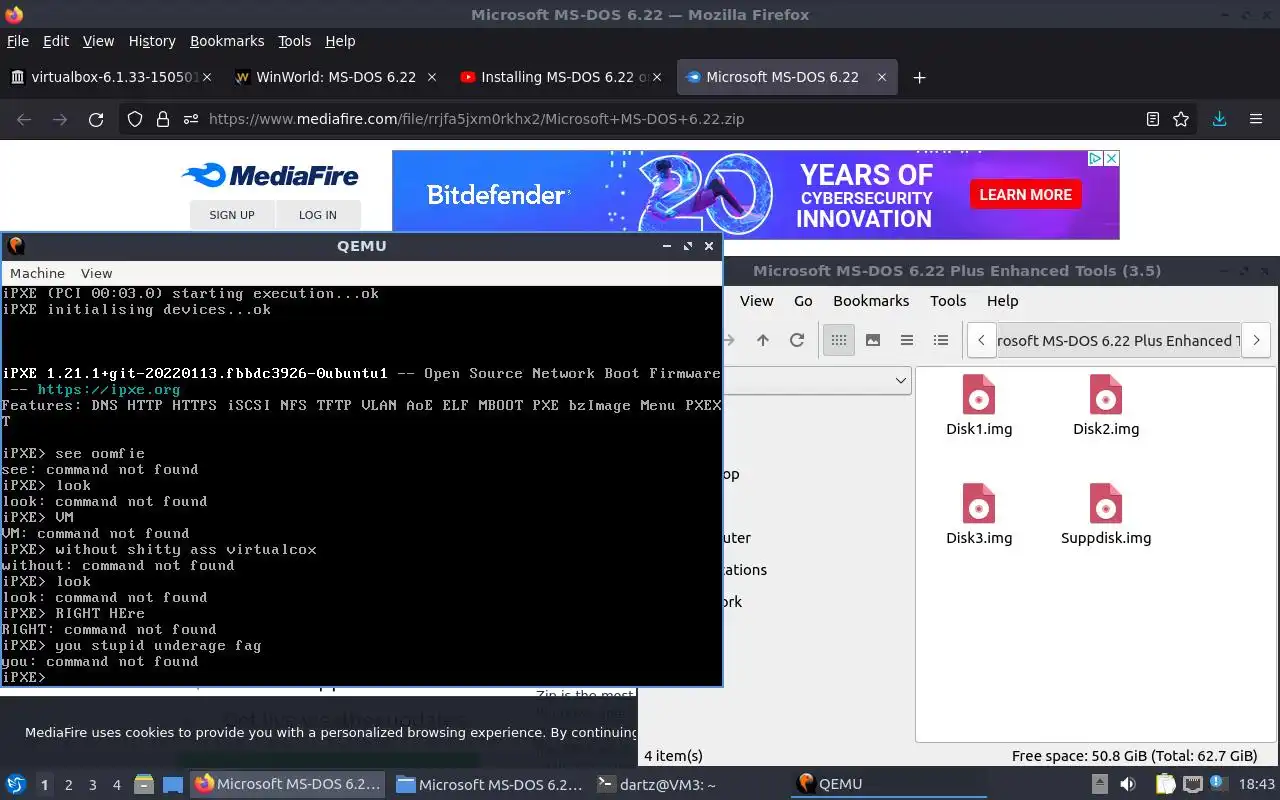
Task: Switch file manager to icon view
Action: pos(839,340)
